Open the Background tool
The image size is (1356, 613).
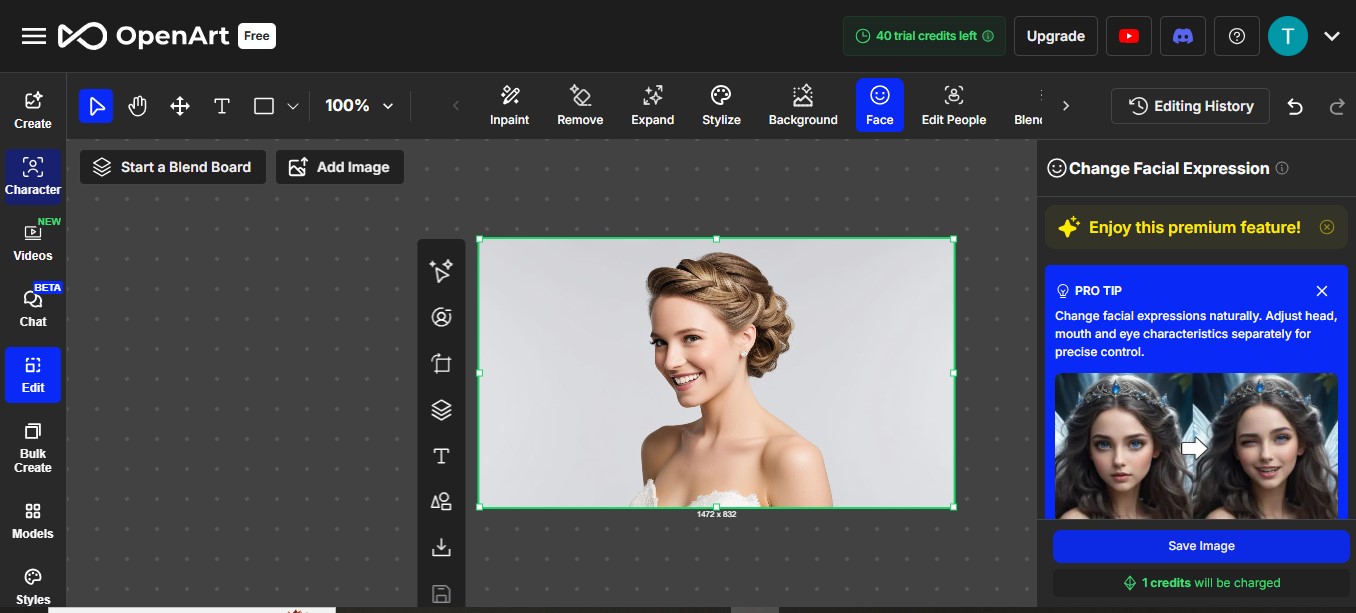802,105
